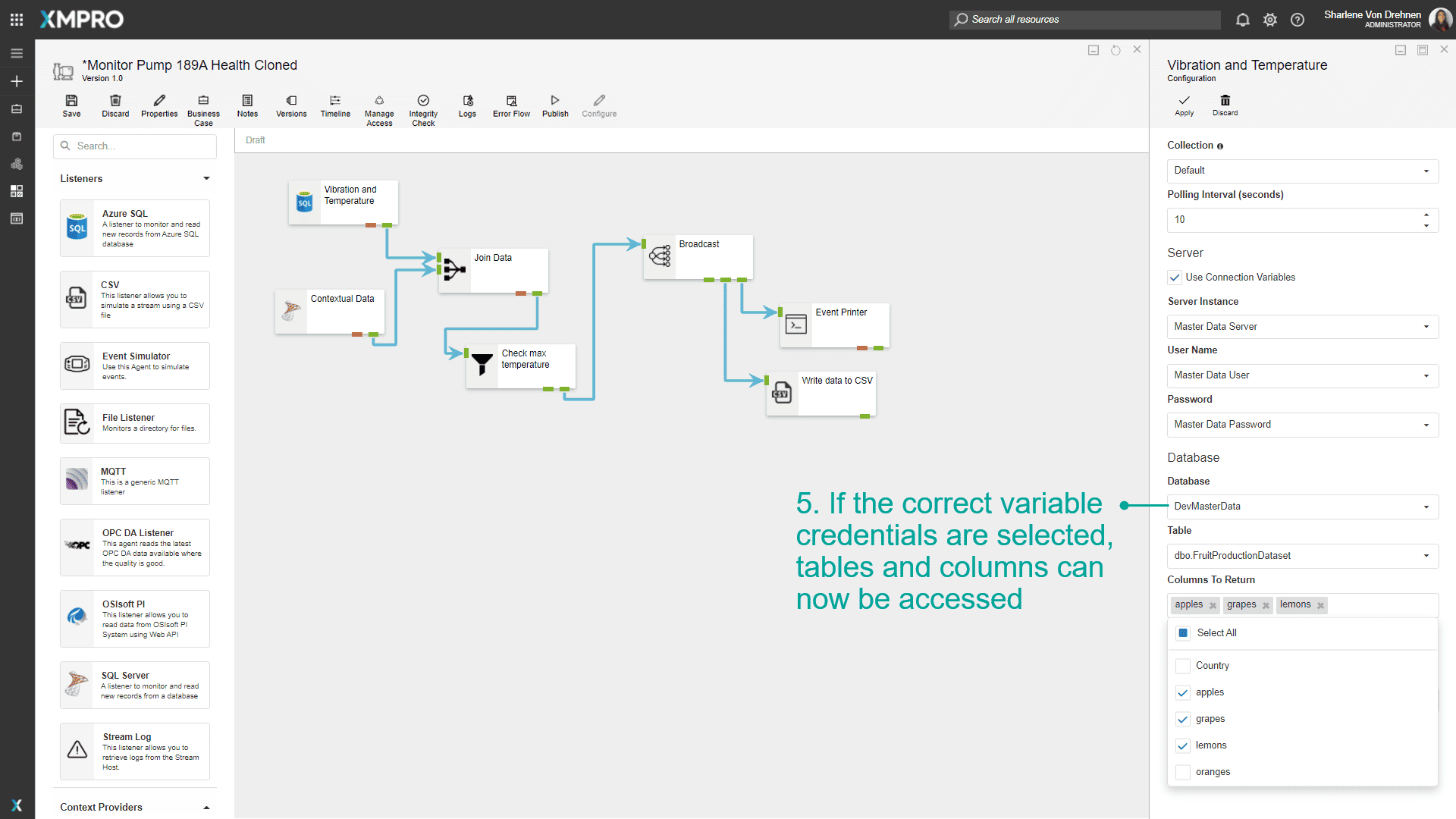Click the Search all resources field
Viewport: 1456px width, 819px height.
[x=1084, y=20]
